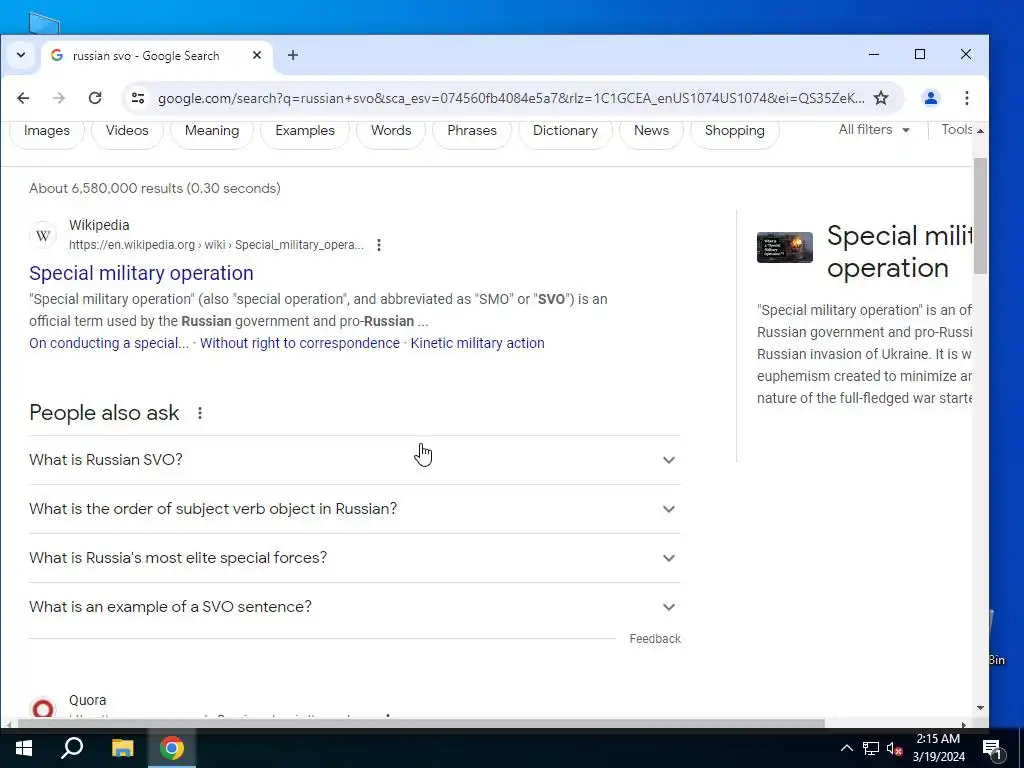Image resolution: width=1024 pixels, height=768 pixels.
Task: Click the browser forward arrow
Action: pos(59,98)
